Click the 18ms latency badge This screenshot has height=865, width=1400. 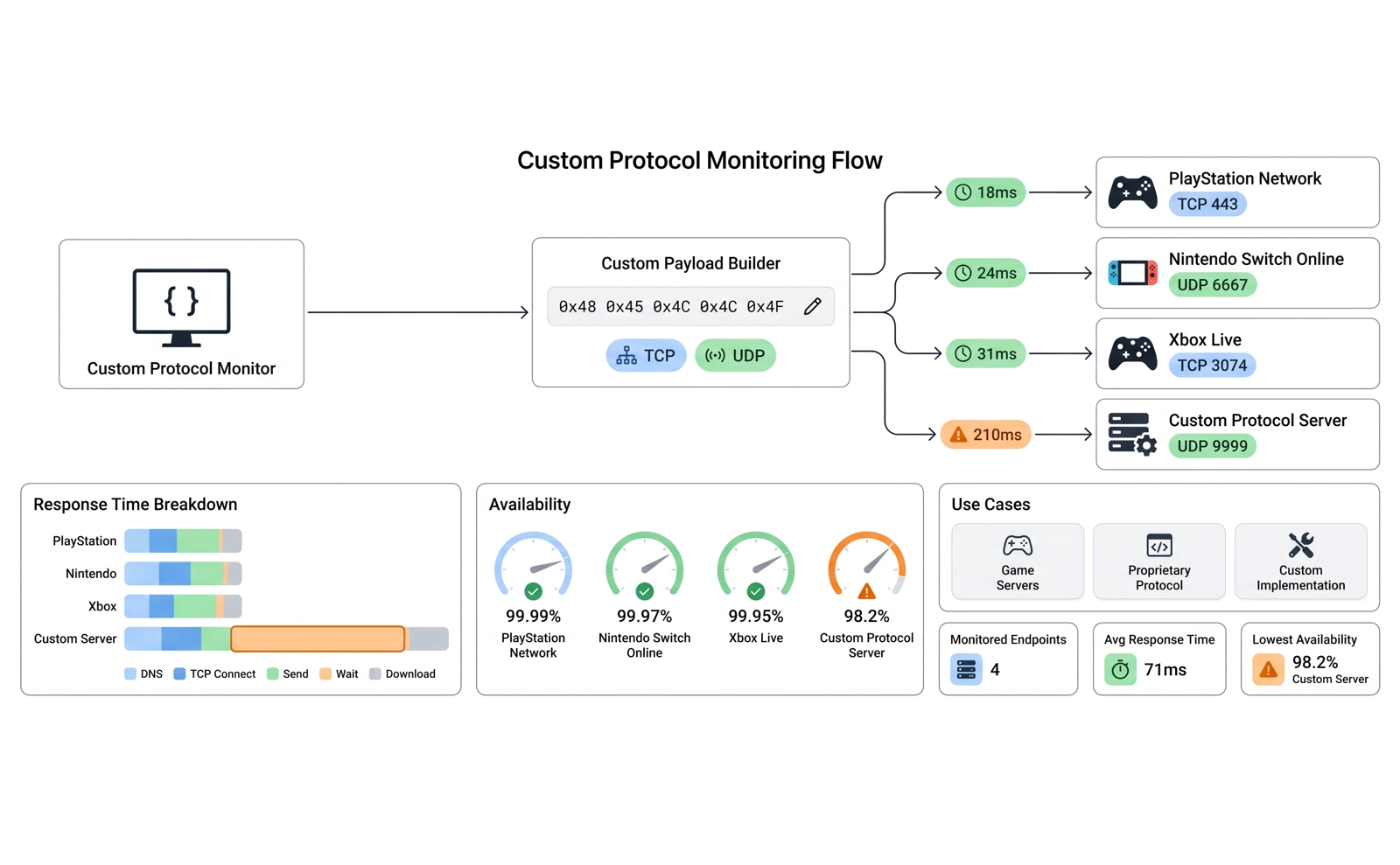pyautogui.click(x=986, y=192)
